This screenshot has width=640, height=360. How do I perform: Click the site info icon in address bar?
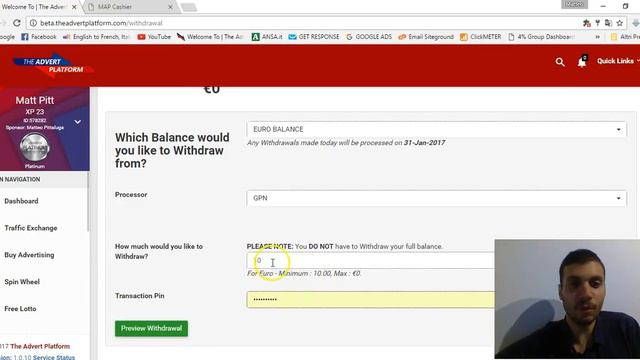point(33,23)
